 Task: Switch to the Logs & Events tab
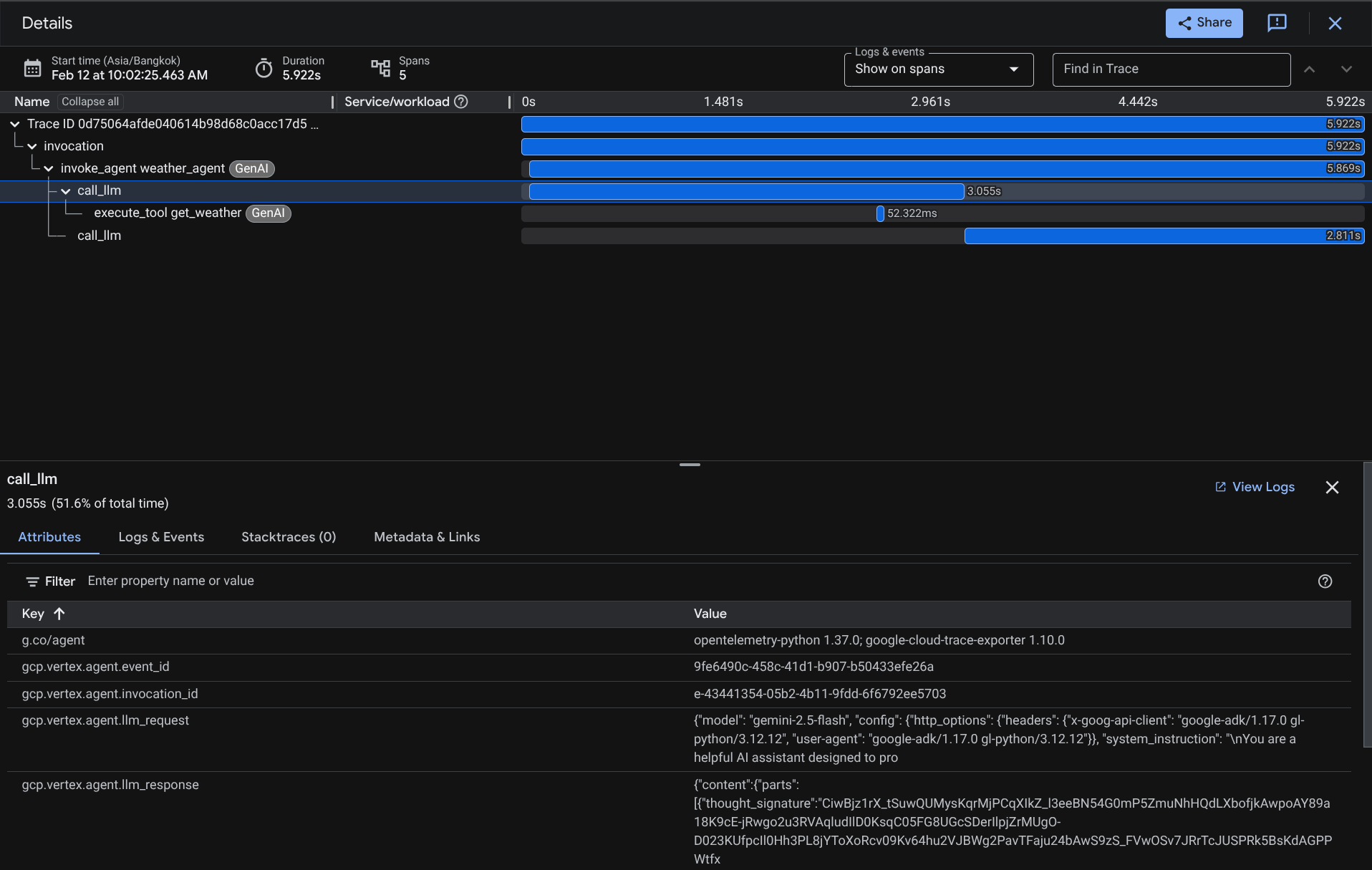point(161,537)
